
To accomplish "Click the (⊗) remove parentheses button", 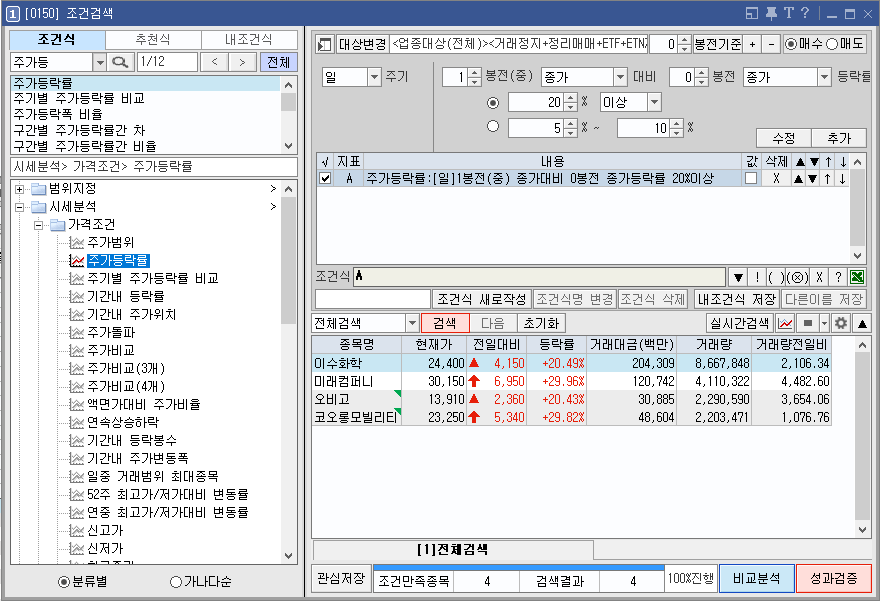I will pyautogui.click(x=798, y=277).
